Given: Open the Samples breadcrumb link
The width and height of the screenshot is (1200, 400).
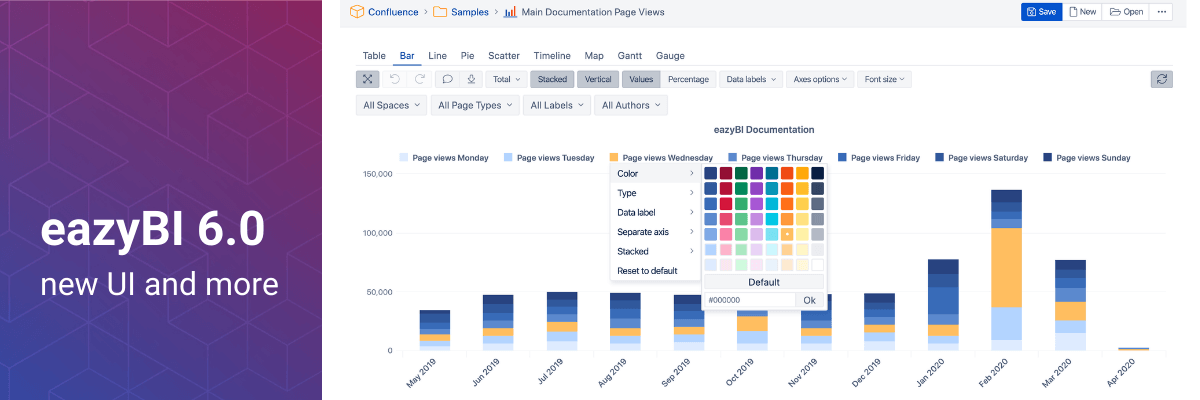Looking at the screenshot, I should coord(470,12).
